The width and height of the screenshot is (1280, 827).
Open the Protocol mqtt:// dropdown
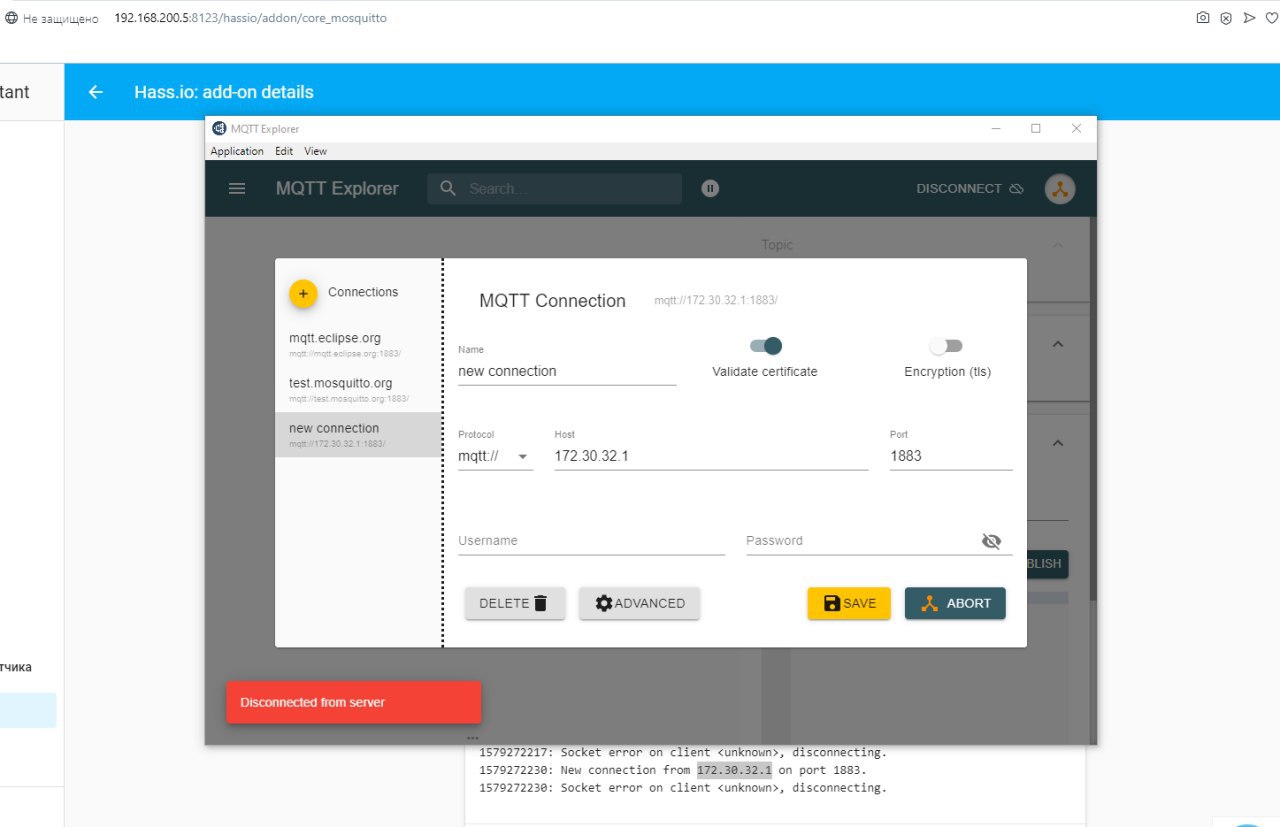click(x=495, y=456)
